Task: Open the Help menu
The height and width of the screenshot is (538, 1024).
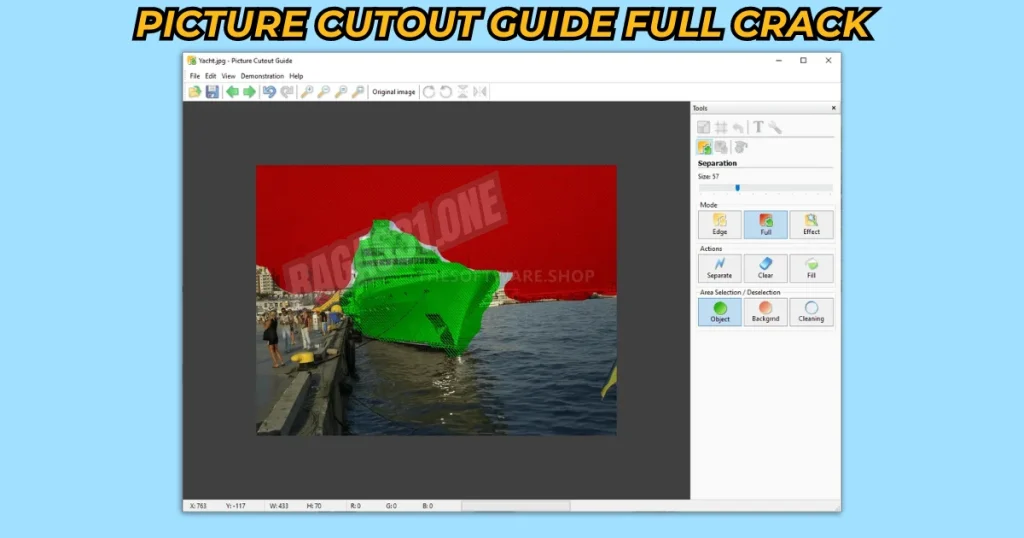Action: click(296, 76)
